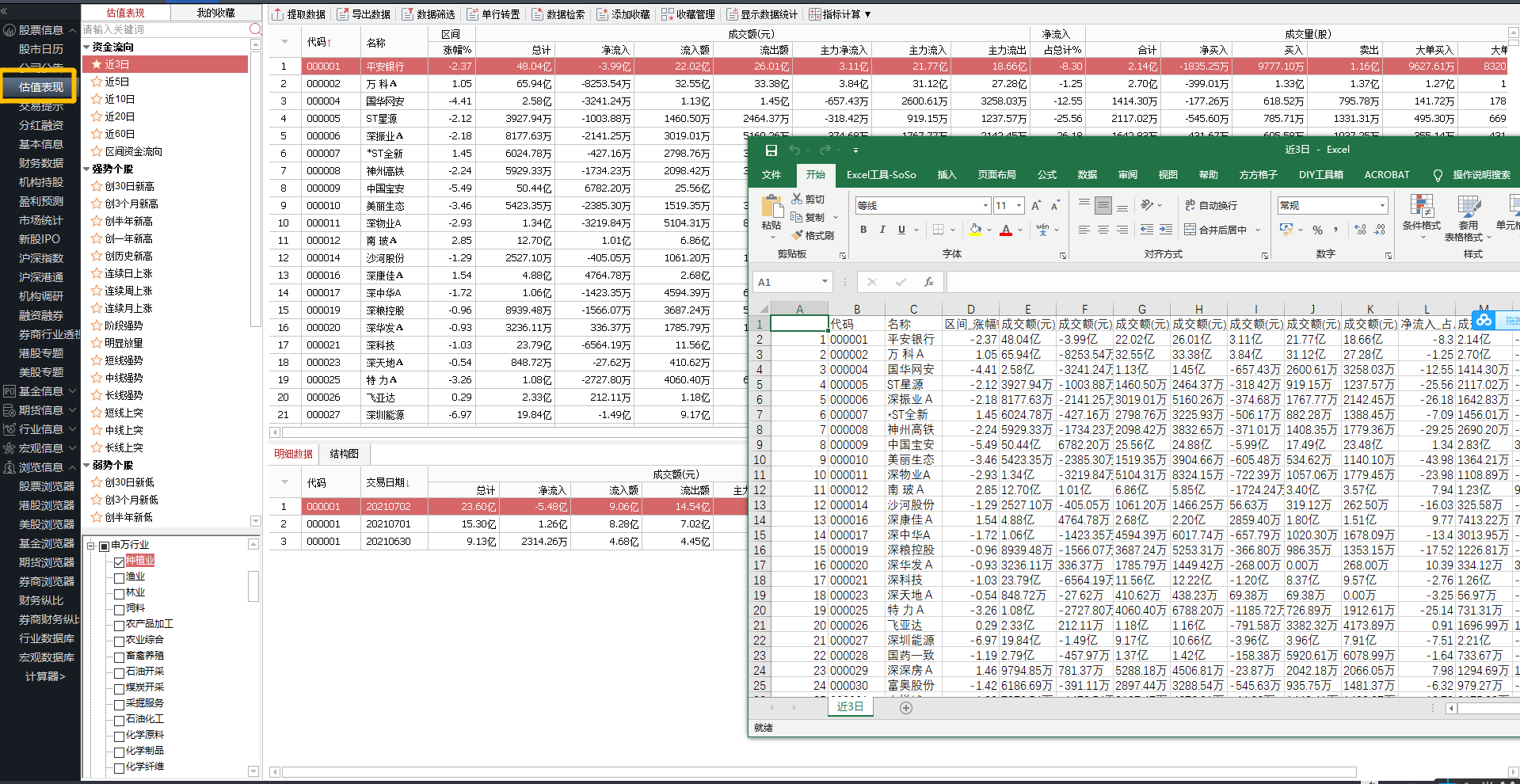Open the font name 等线 dropdown
The image size is (1520, 784).
coord(985,206)
